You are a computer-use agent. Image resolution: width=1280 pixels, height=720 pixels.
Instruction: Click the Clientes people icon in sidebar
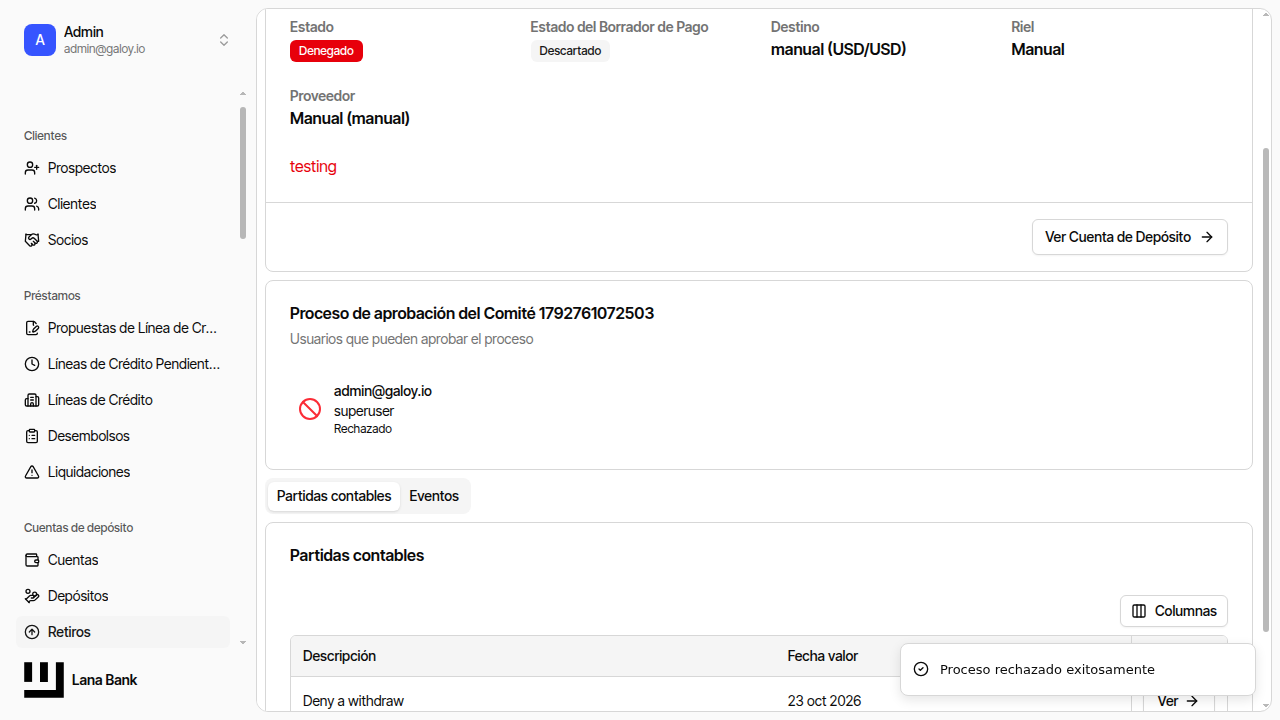32,204
